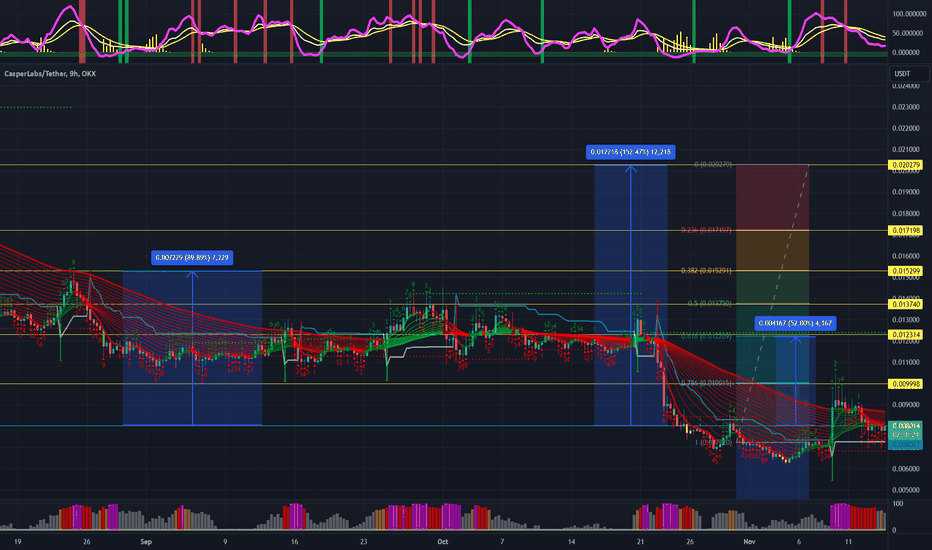The image size is (932, 550).
Task: Click the 19 date label on time axis
Action: pyautogui.click(x=18, y=542)
